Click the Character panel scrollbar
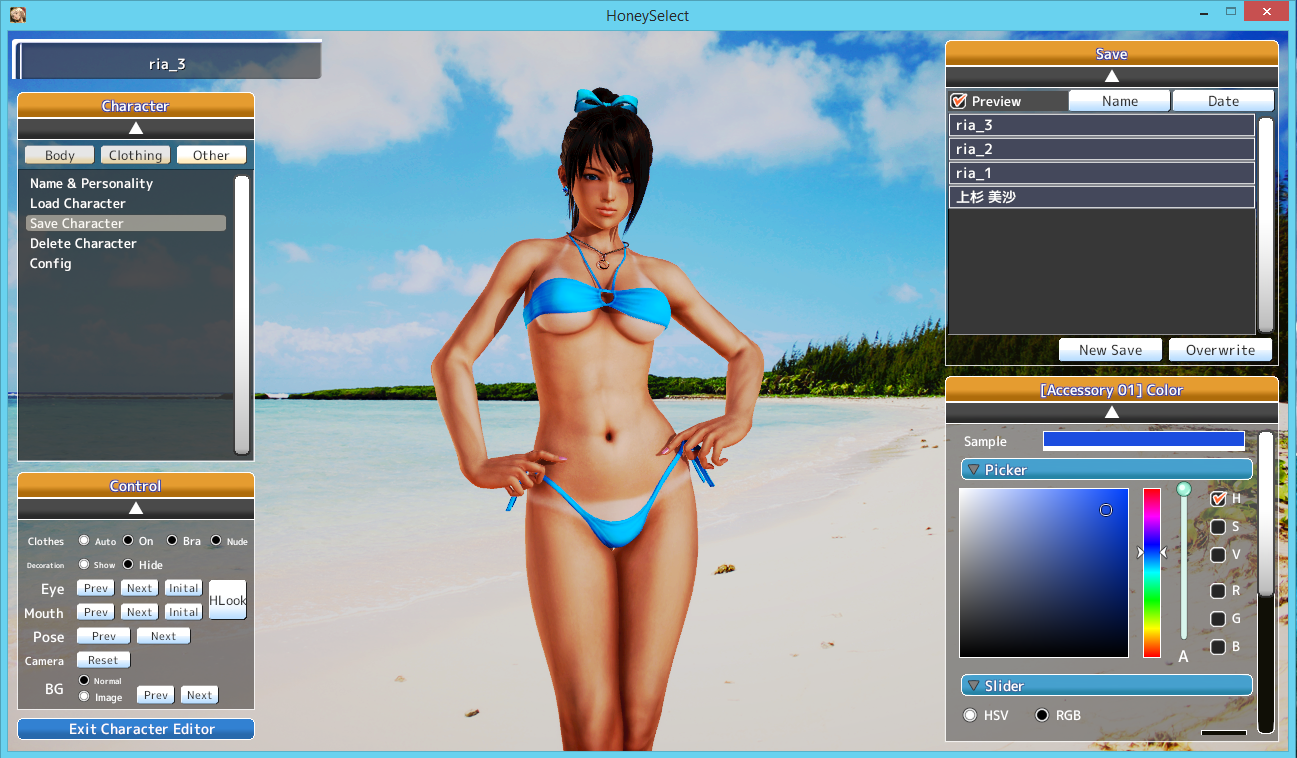The image size is (1297, 758). click(242, 315)
